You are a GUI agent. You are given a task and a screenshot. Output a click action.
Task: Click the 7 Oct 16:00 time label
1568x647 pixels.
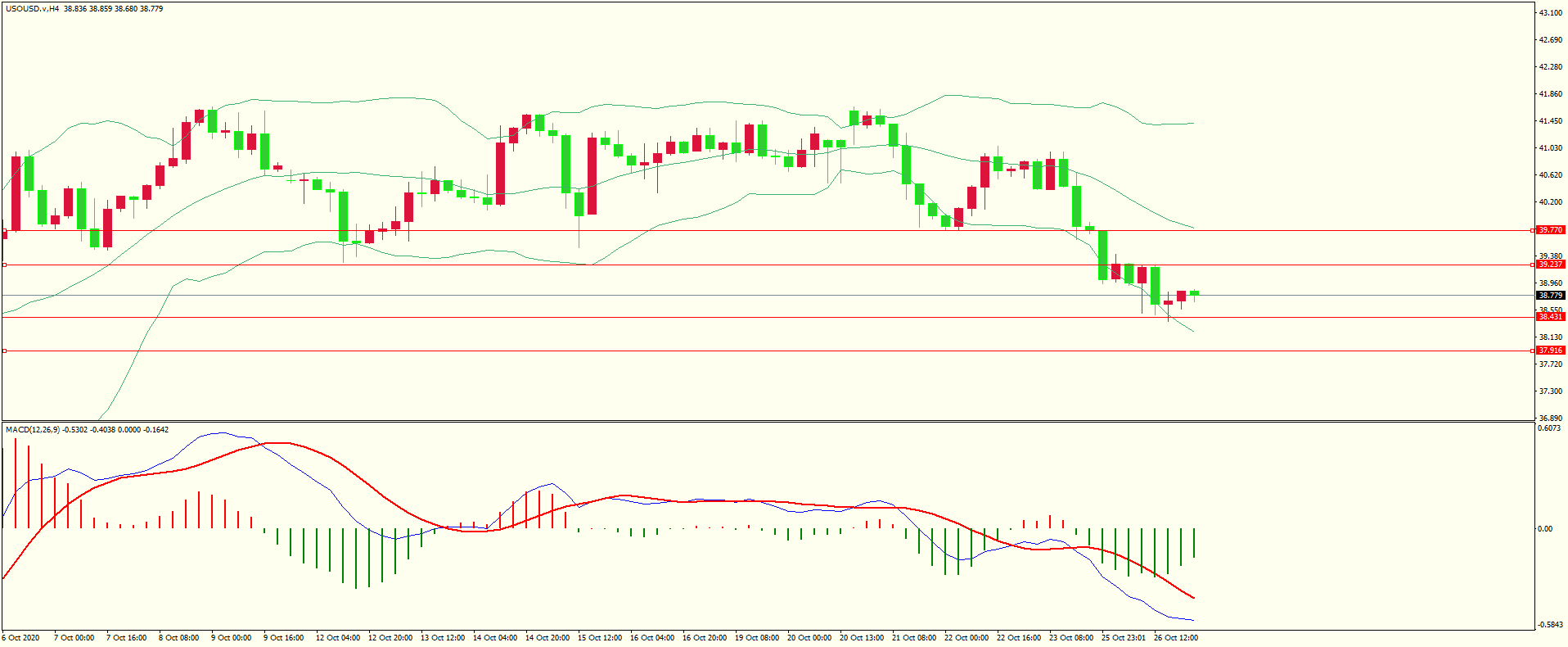pos(127,638)
